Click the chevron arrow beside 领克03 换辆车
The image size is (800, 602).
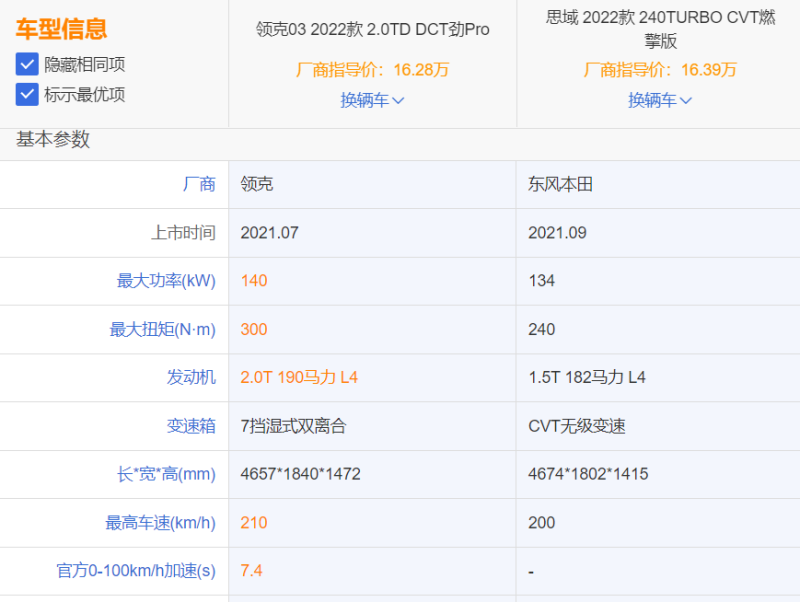pyautogui.click(x=398, y=100)
